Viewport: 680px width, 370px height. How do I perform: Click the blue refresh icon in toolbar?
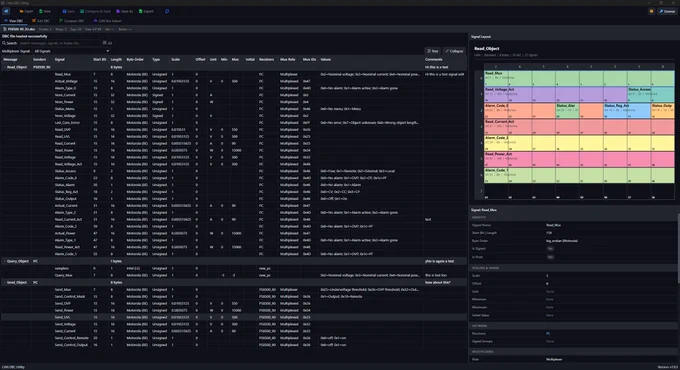(x=167, y=11)
